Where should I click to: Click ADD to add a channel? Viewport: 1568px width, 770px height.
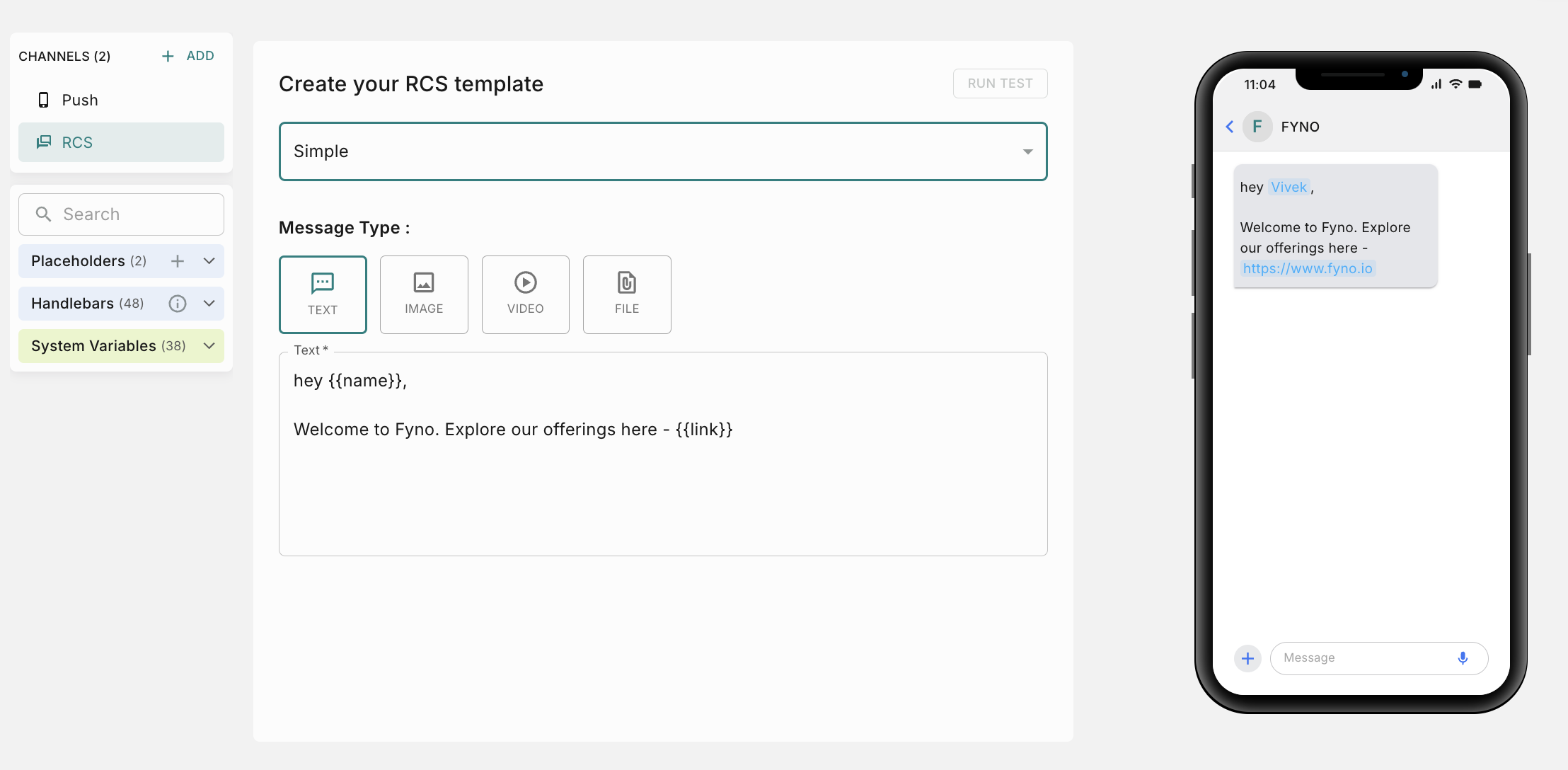188,56
